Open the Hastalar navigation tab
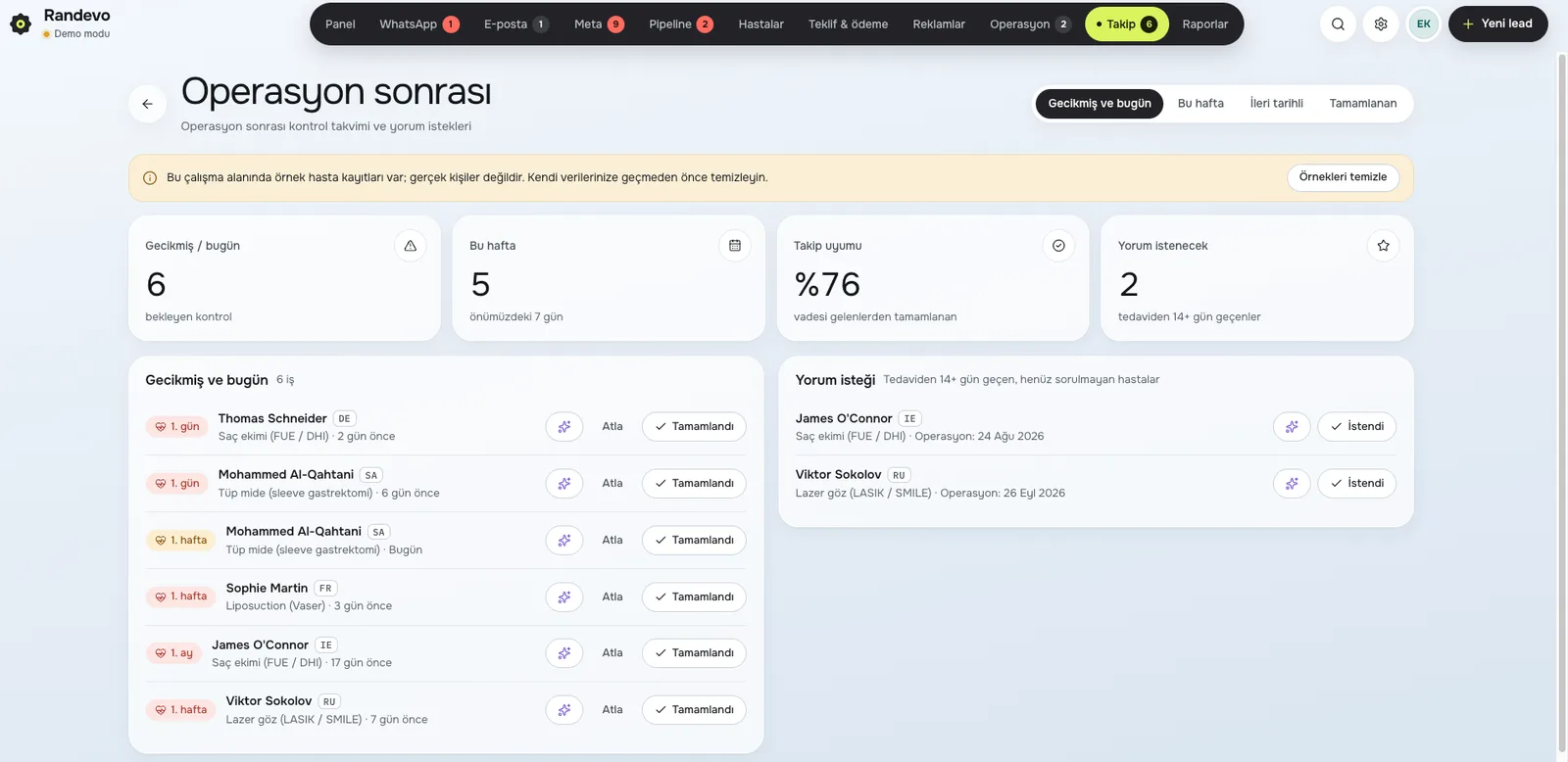This screenshot has height=762, width=1568. pyautogui.click(x=760, y=24)
